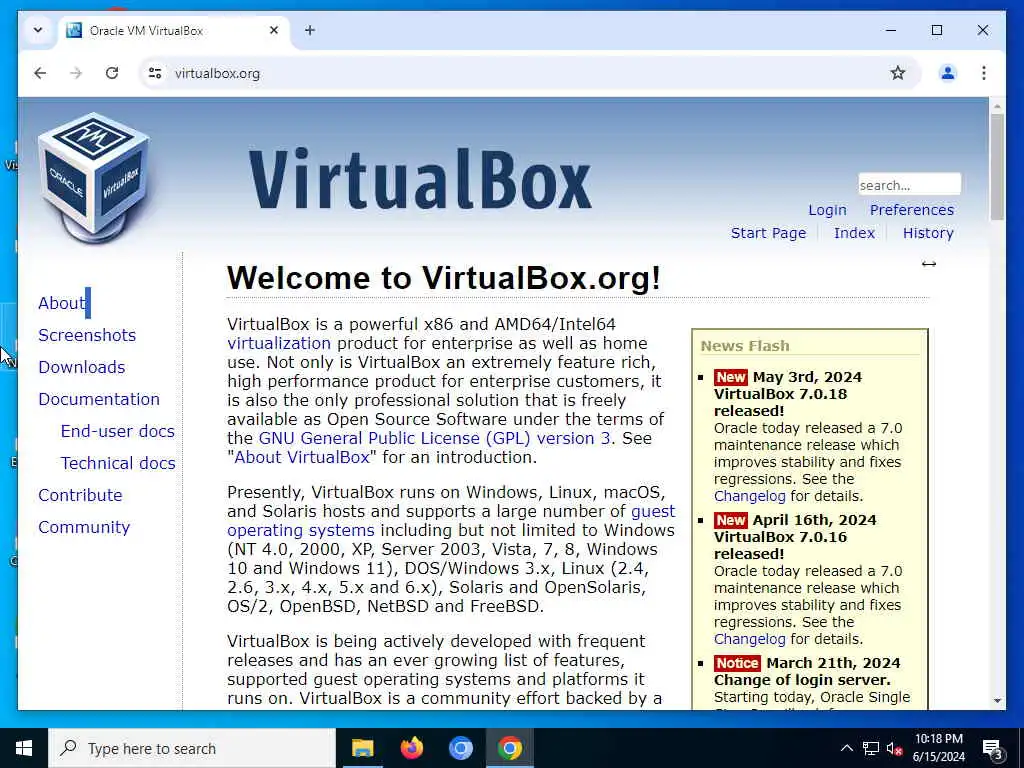Viewport: 1024px width, 768px height.
Task: Open the About VirtualBox link
Action: 302,457
